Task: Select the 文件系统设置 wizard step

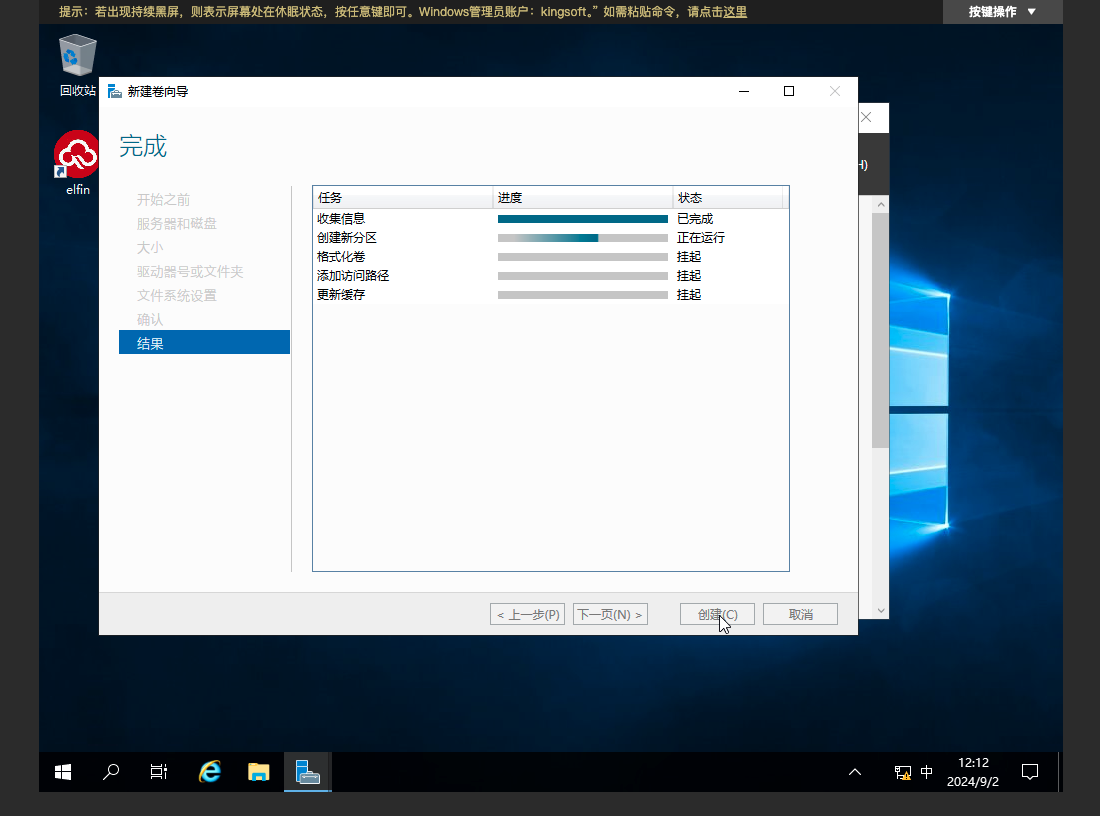Action: click(177, 296)
